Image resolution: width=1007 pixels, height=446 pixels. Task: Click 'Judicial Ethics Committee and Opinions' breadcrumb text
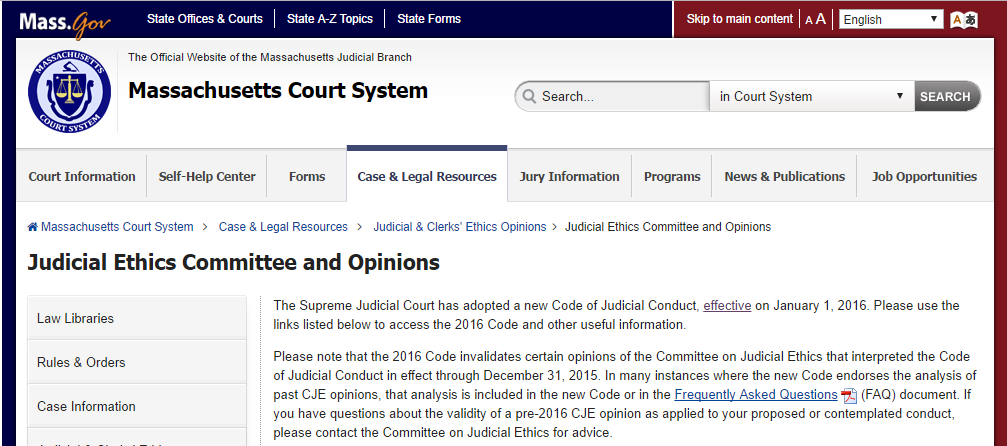tap(668, 227)
